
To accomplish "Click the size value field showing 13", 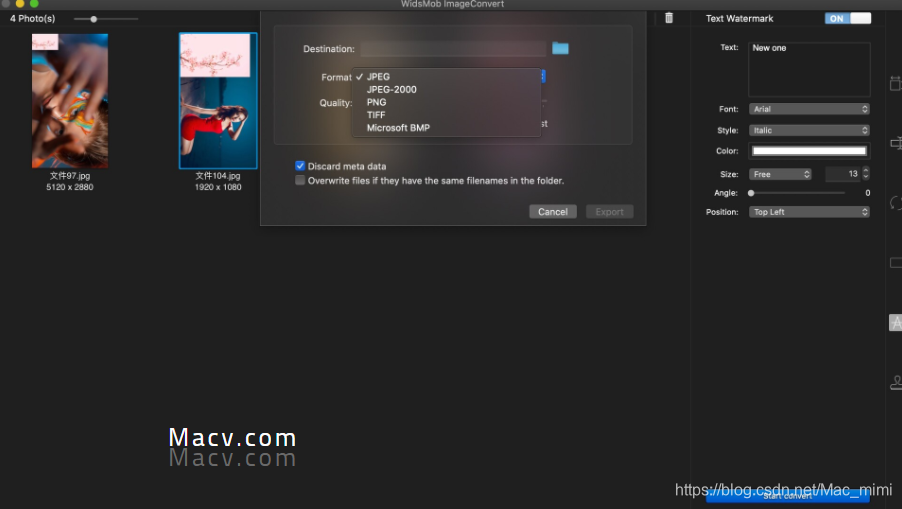I will click(x=843, y=174).
